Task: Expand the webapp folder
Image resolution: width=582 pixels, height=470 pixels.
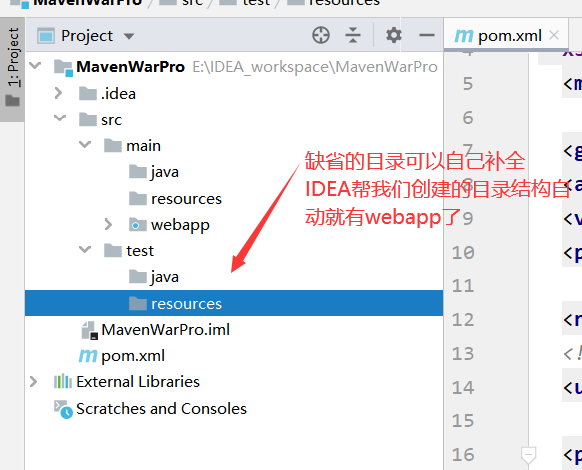Action: pyautogui.click(x=108, y=224)
